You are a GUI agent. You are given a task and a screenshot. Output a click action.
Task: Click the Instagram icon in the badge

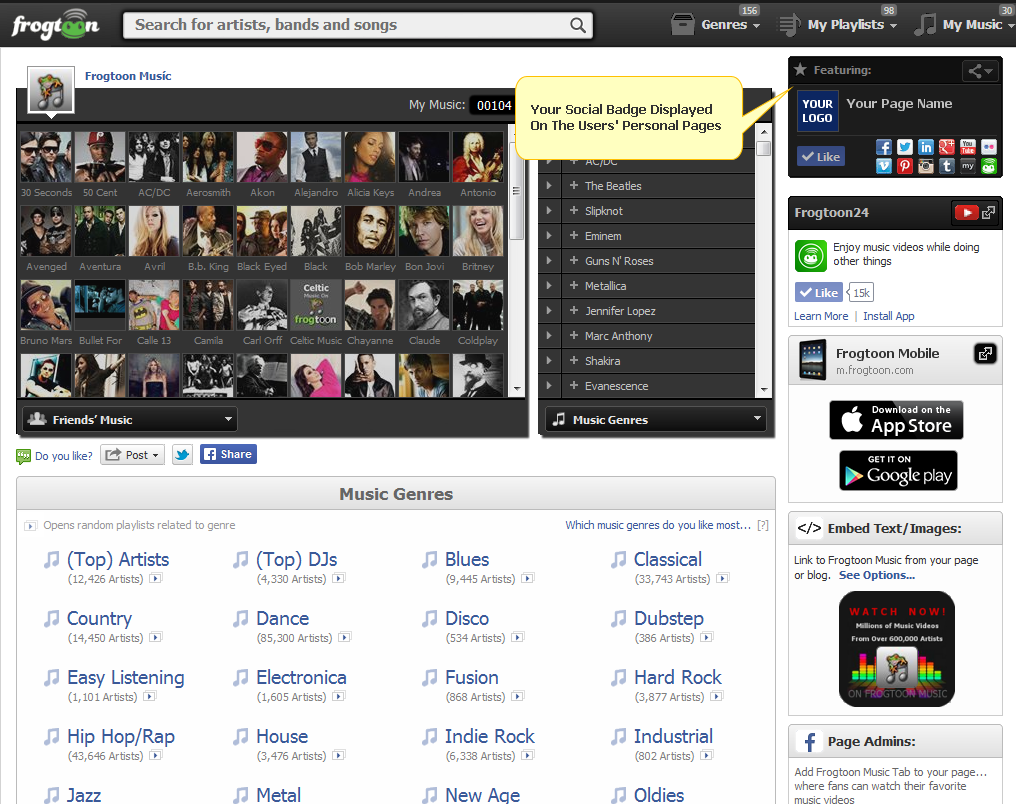[x=926, y=167]
